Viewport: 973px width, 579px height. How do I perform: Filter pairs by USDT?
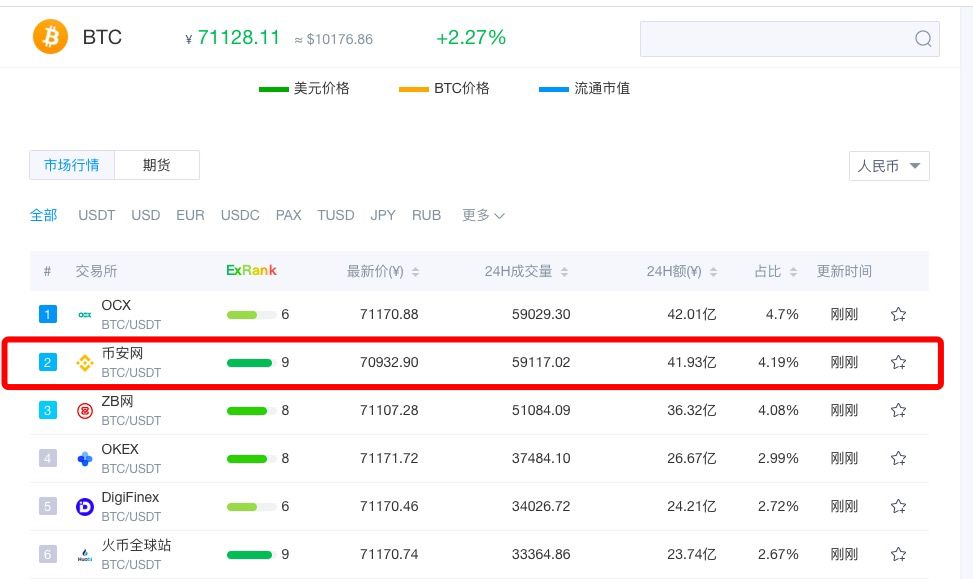pos(97,215)
